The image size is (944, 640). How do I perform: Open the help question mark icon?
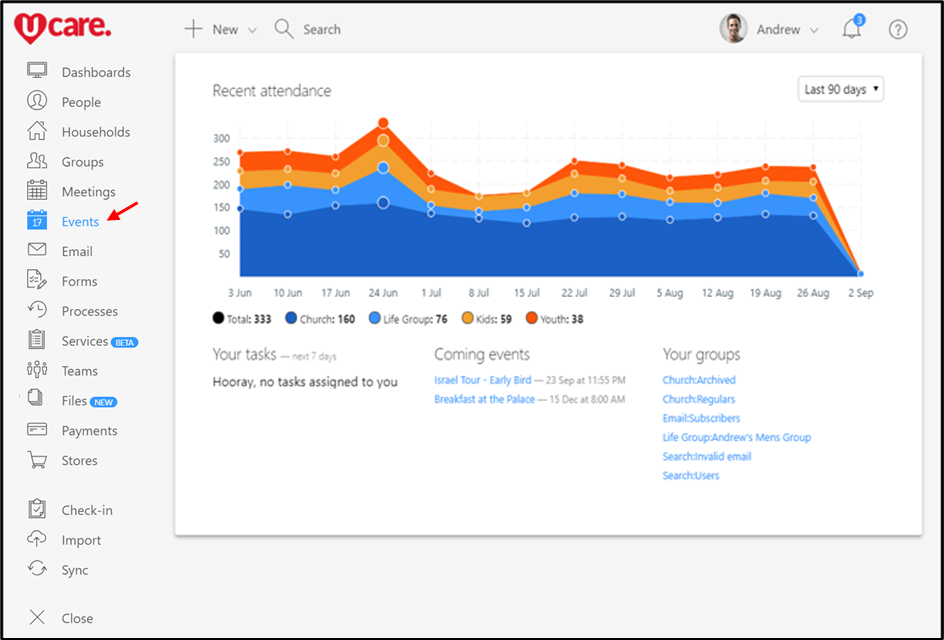click(898, 30)
